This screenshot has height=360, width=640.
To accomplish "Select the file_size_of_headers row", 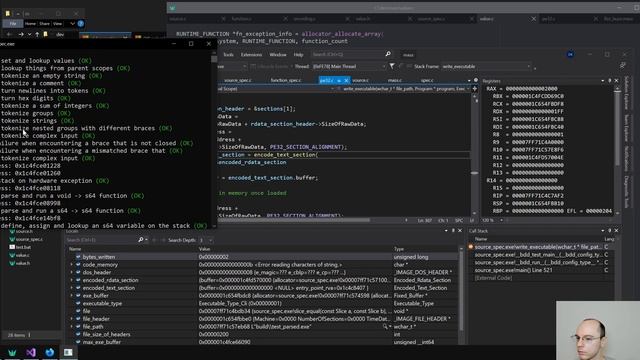I will coord(263,335).
